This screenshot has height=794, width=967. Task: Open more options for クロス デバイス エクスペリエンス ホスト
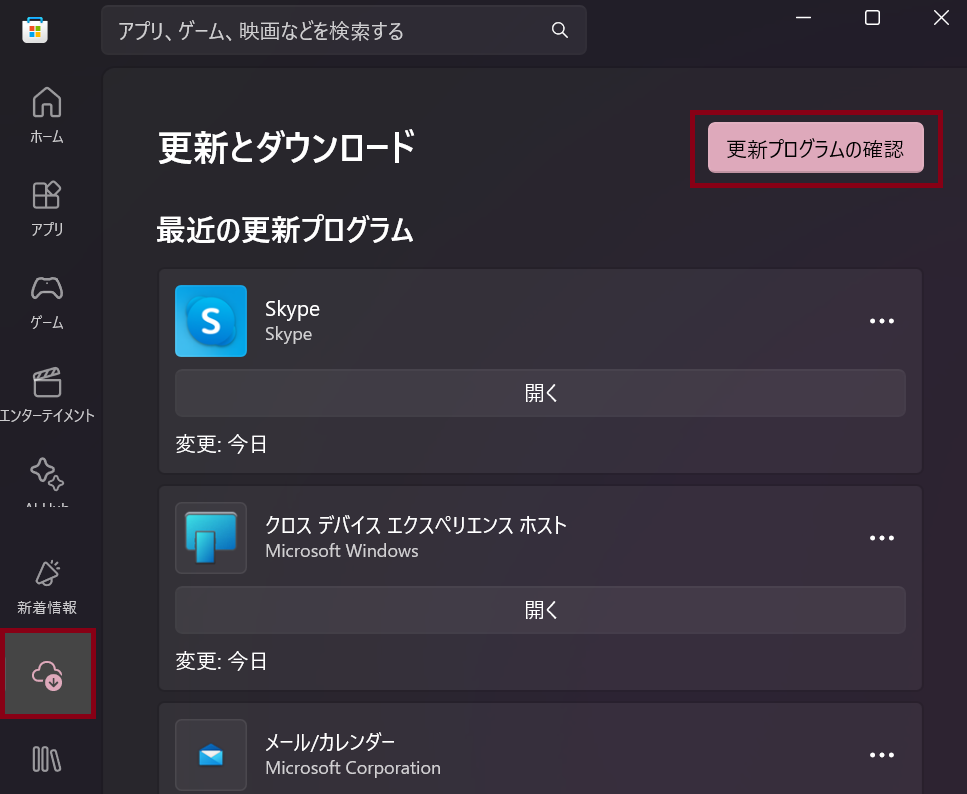coord(881,538)
